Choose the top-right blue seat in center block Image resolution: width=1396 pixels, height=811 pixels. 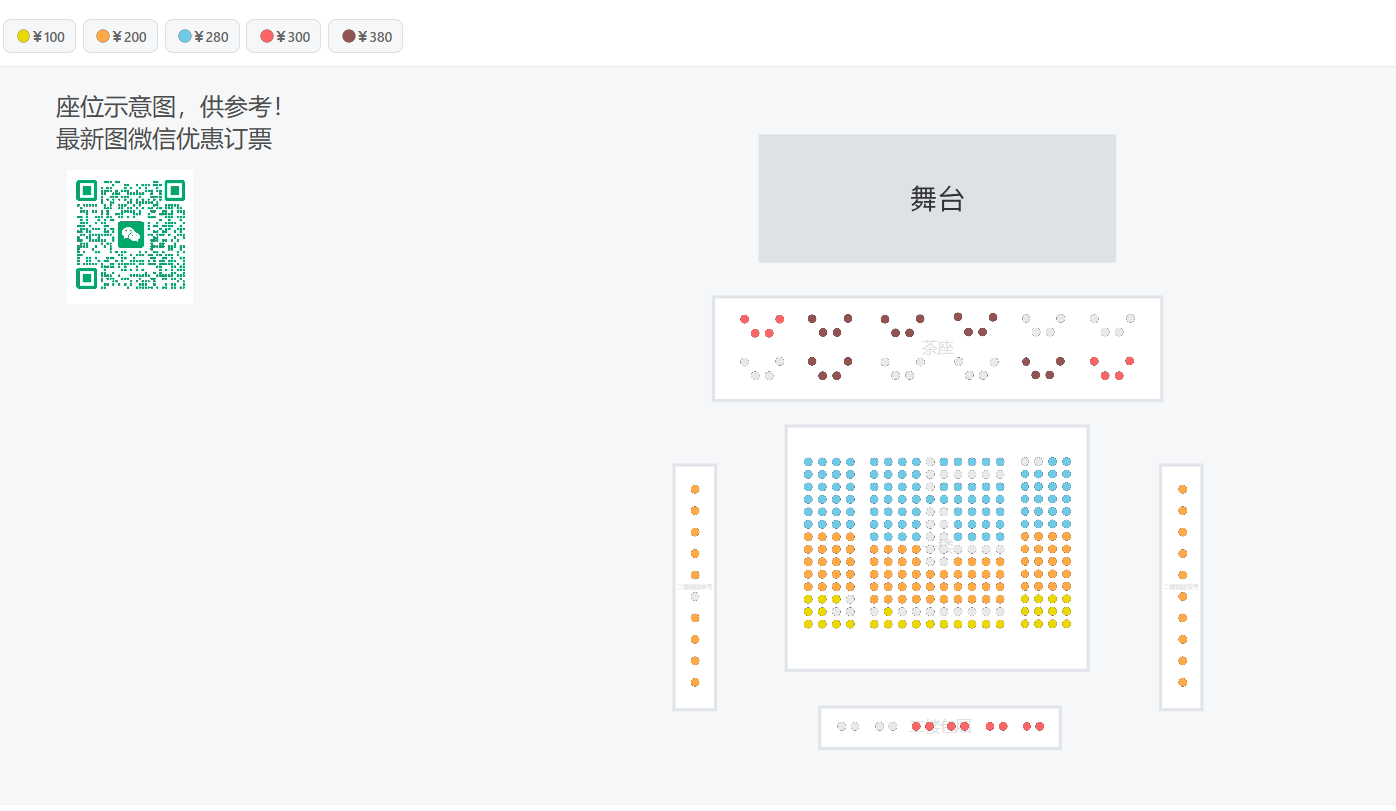coord(1066,462)
